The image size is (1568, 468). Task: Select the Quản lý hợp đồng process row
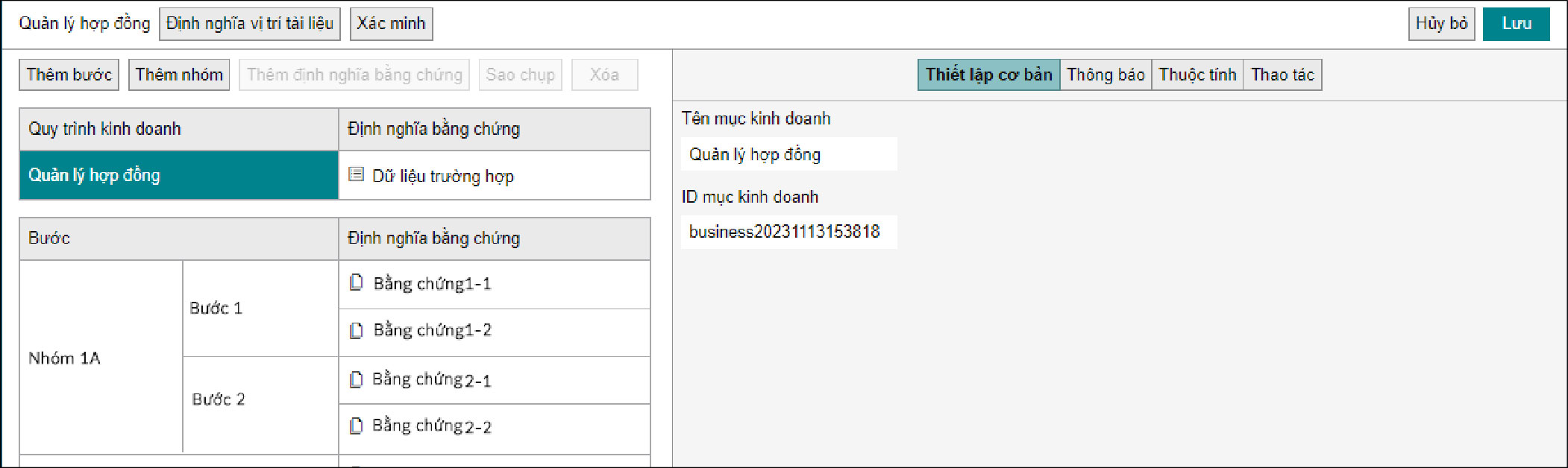pos(179,175)
